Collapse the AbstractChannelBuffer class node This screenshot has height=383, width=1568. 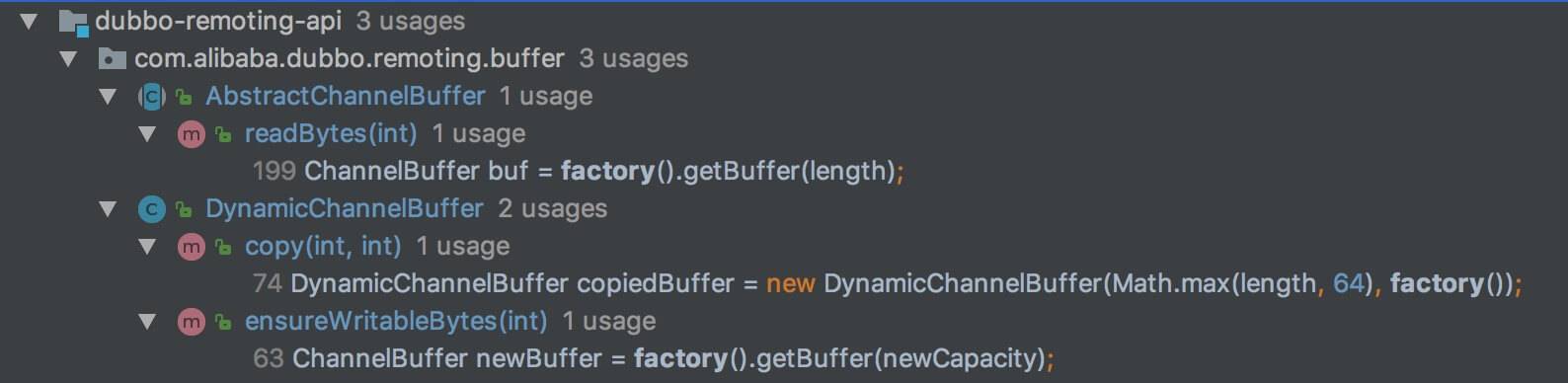point(108,96)
